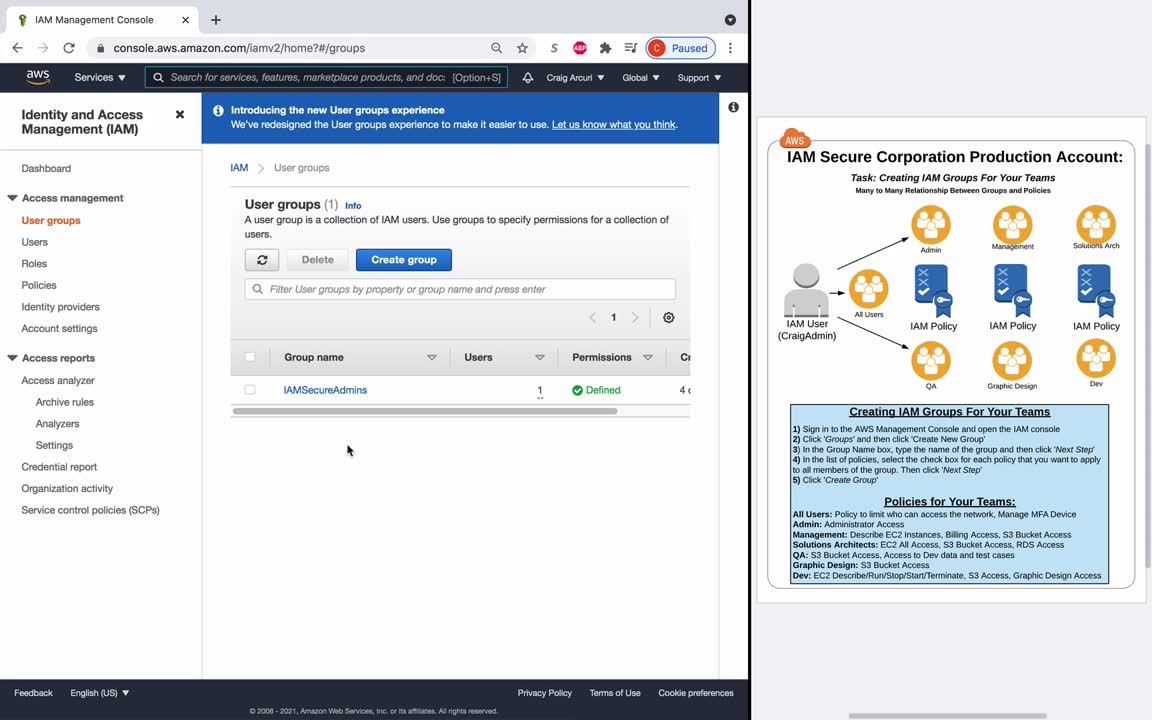The image size is (1152, 720).
Task: Click the AWS logo home icon
Action: [x=37, y=77]
